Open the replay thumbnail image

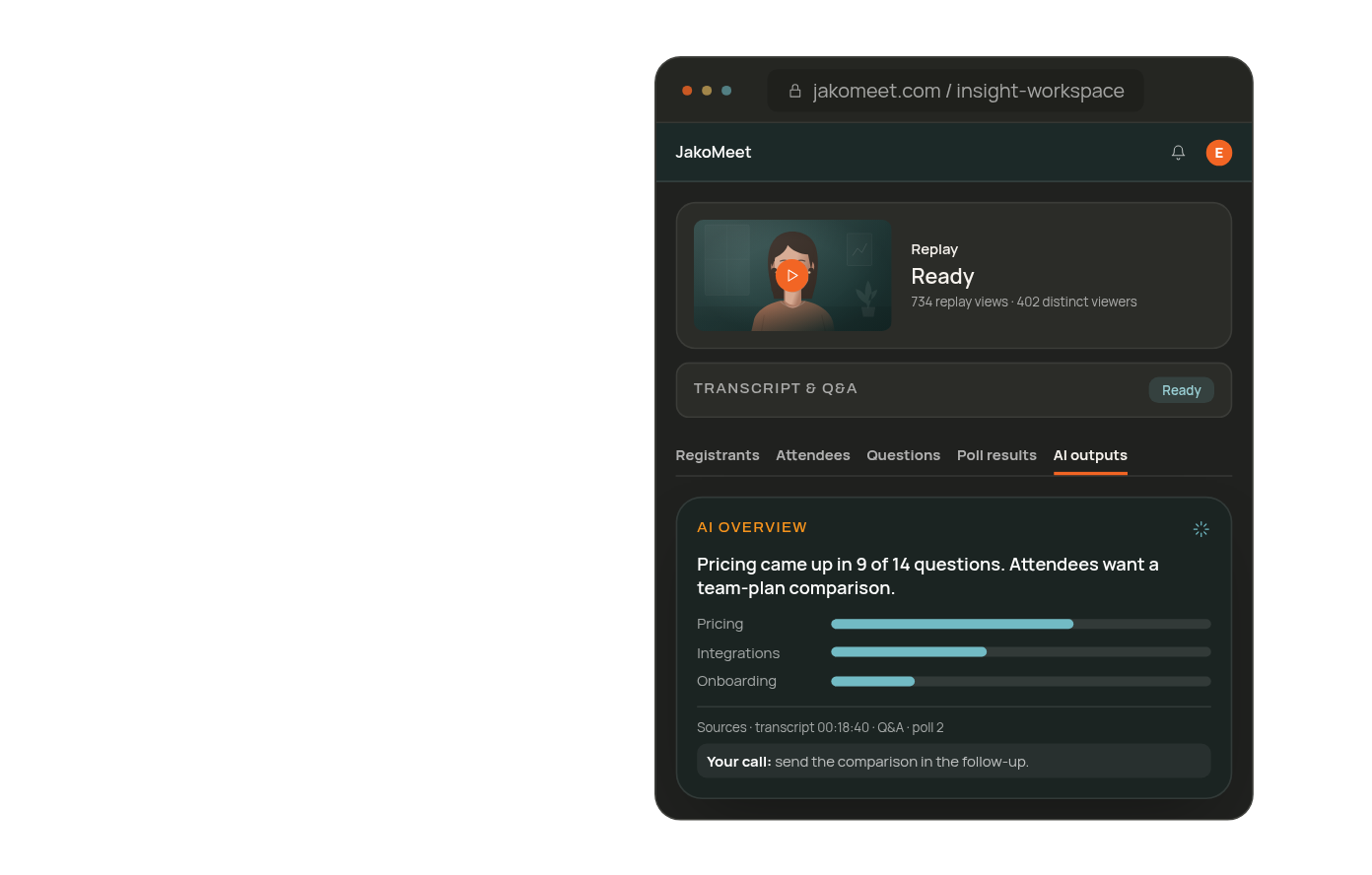click(x=792, y=276)
